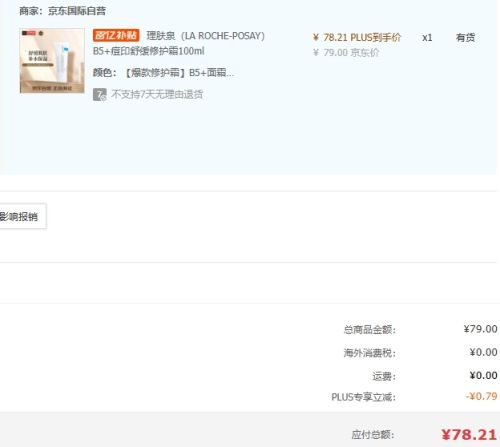Click the 海外消费税 label
Image resolution: width=500 pixels, height=447 pixels.
(370, 353)
